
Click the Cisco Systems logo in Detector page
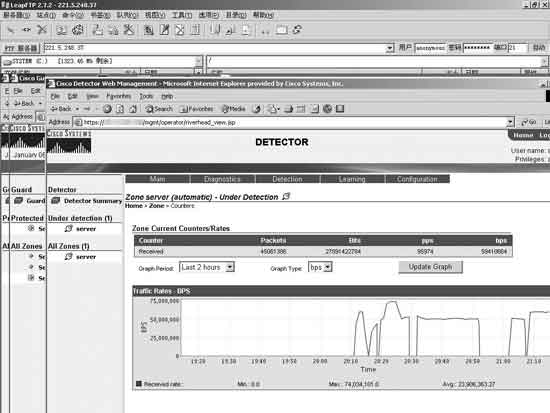click(x=69, y=142)
